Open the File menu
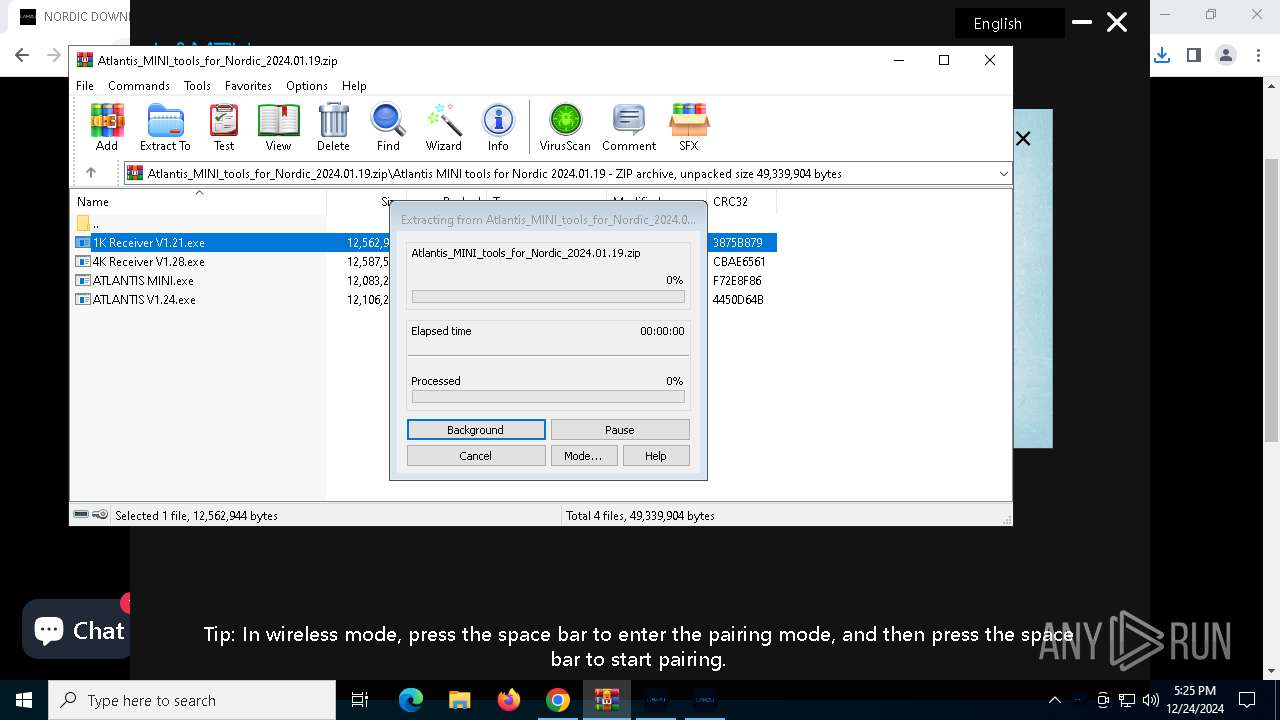This screenshot has width=1280, height=720. coord(85,86)
